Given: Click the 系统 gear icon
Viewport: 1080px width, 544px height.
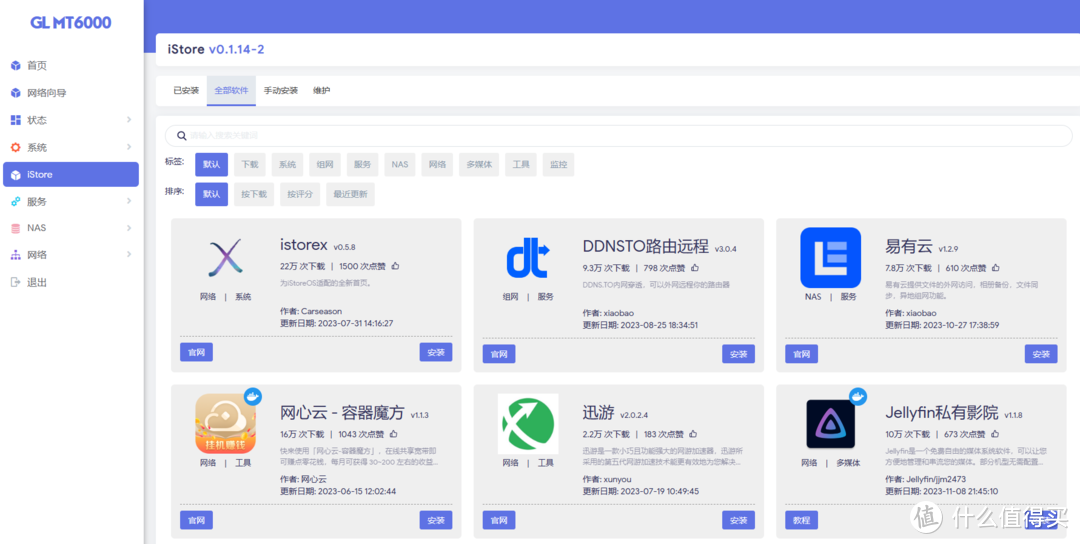Looking at the screenshot, I should (16, 147).
